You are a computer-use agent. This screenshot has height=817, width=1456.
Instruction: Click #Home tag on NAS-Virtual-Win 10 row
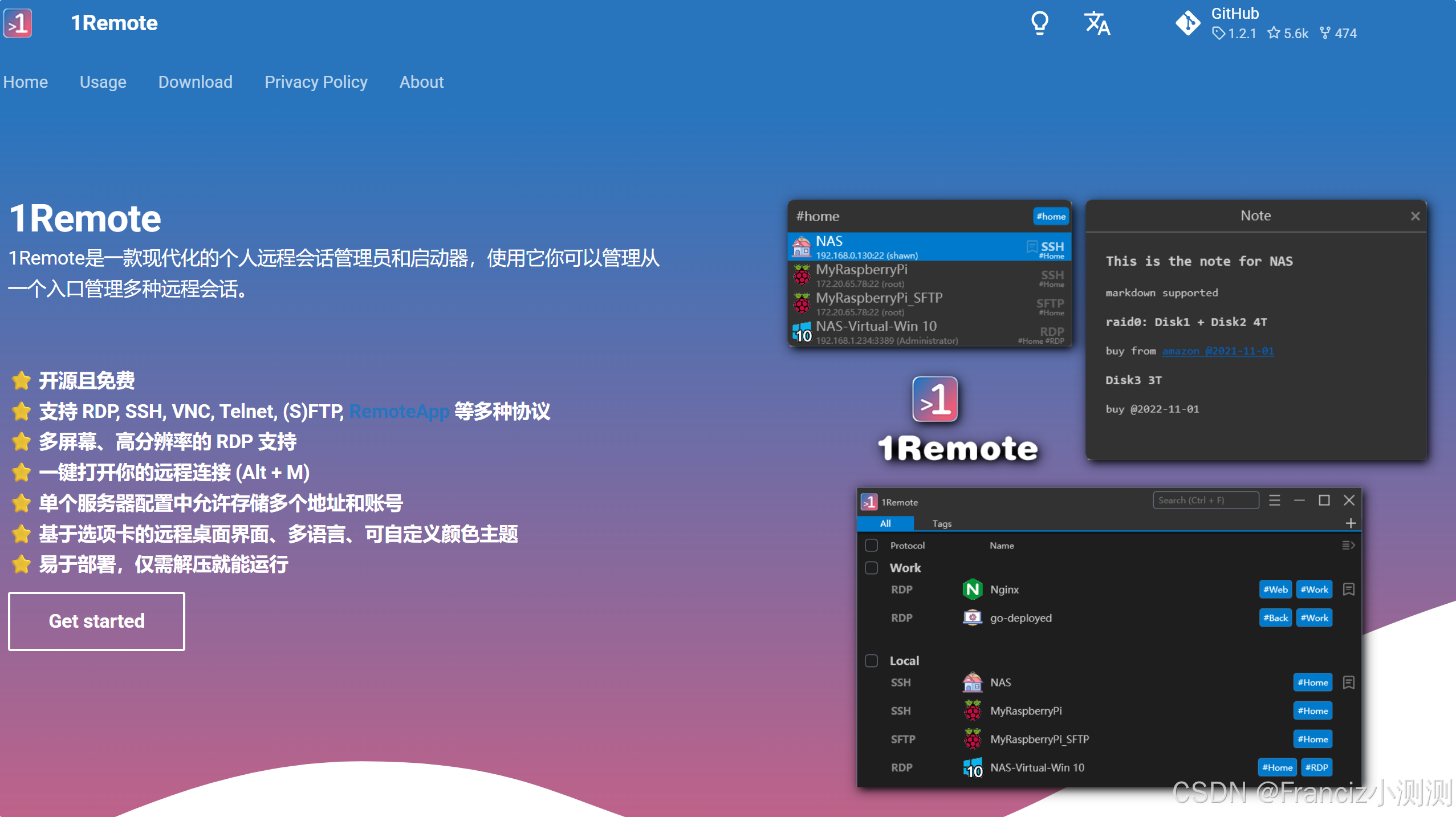[1277, 768]
